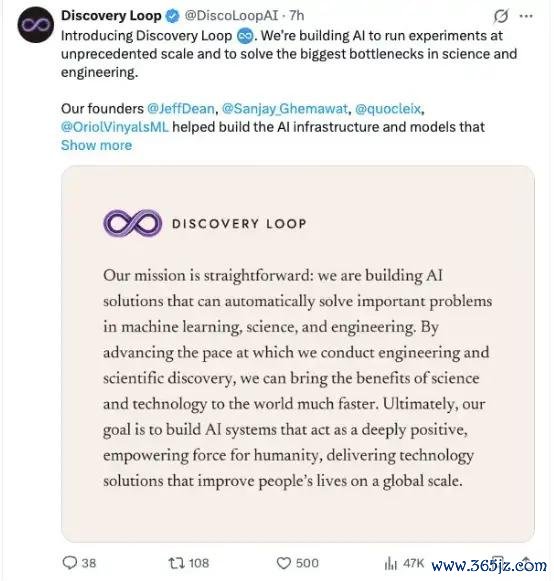Open the 7h timestamp permalink
Screen dimensions: 554x581
[x=297, y=16]
